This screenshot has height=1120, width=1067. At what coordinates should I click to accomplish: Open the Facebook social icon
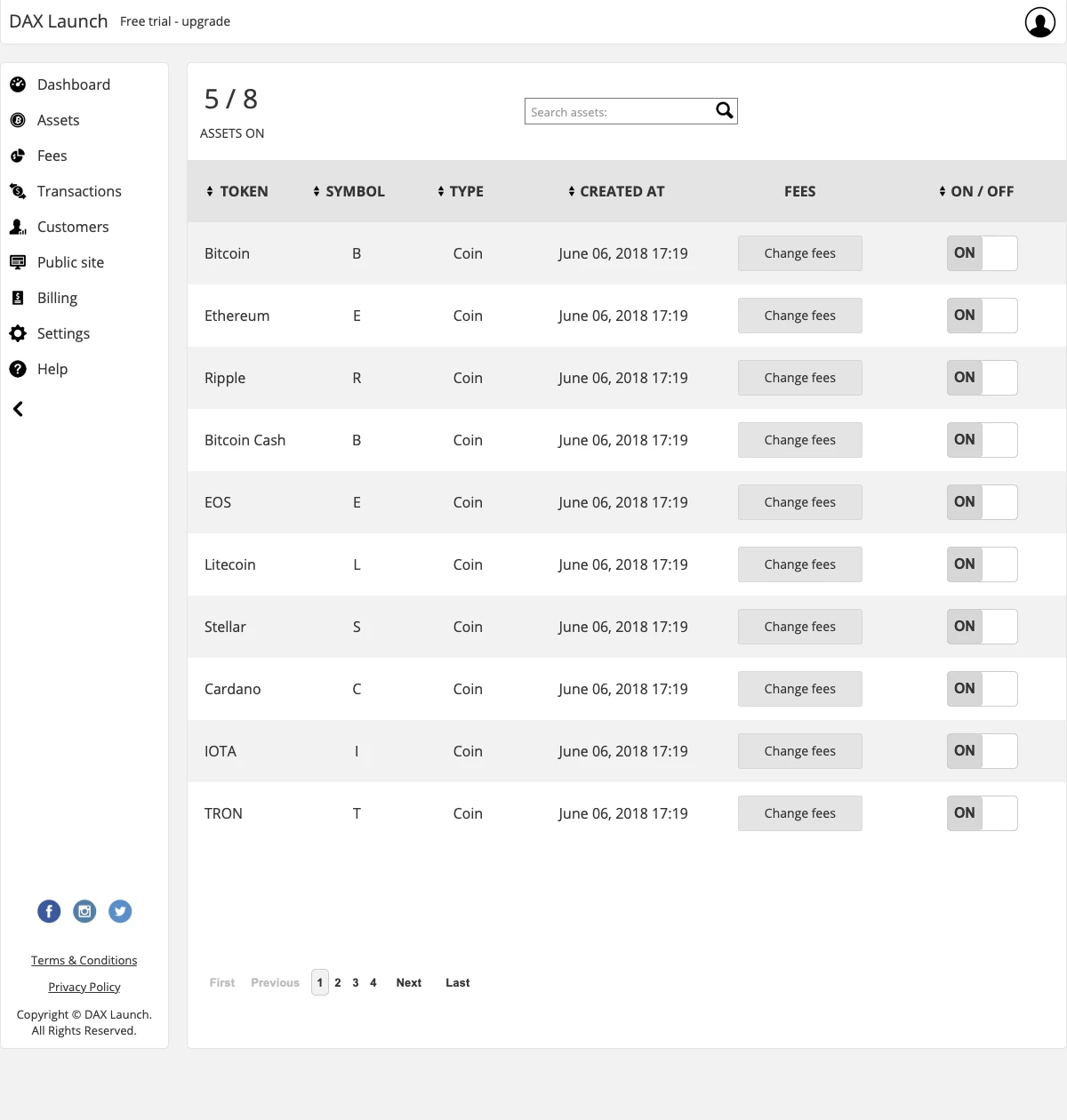(x=49, y=911)
